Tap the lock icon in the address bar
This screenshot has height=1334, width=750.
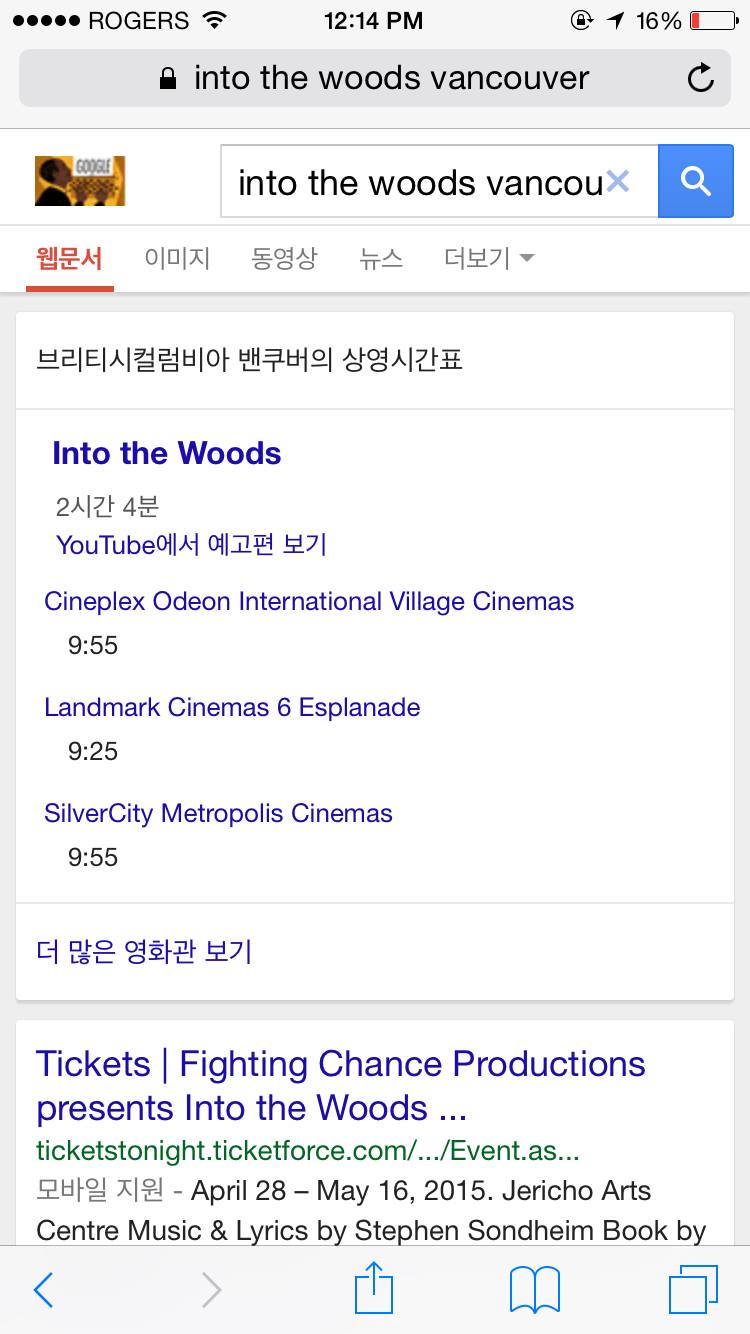(169, 78)
